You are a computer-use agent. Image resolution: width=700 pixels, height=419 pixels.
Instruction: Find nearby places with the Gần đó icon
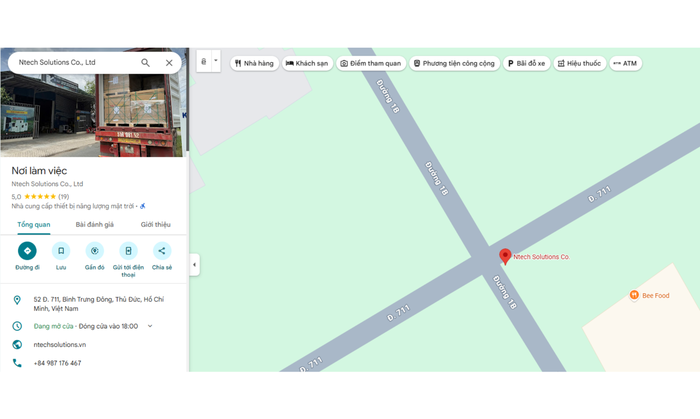pyautogui.click(x=95, y=251)
